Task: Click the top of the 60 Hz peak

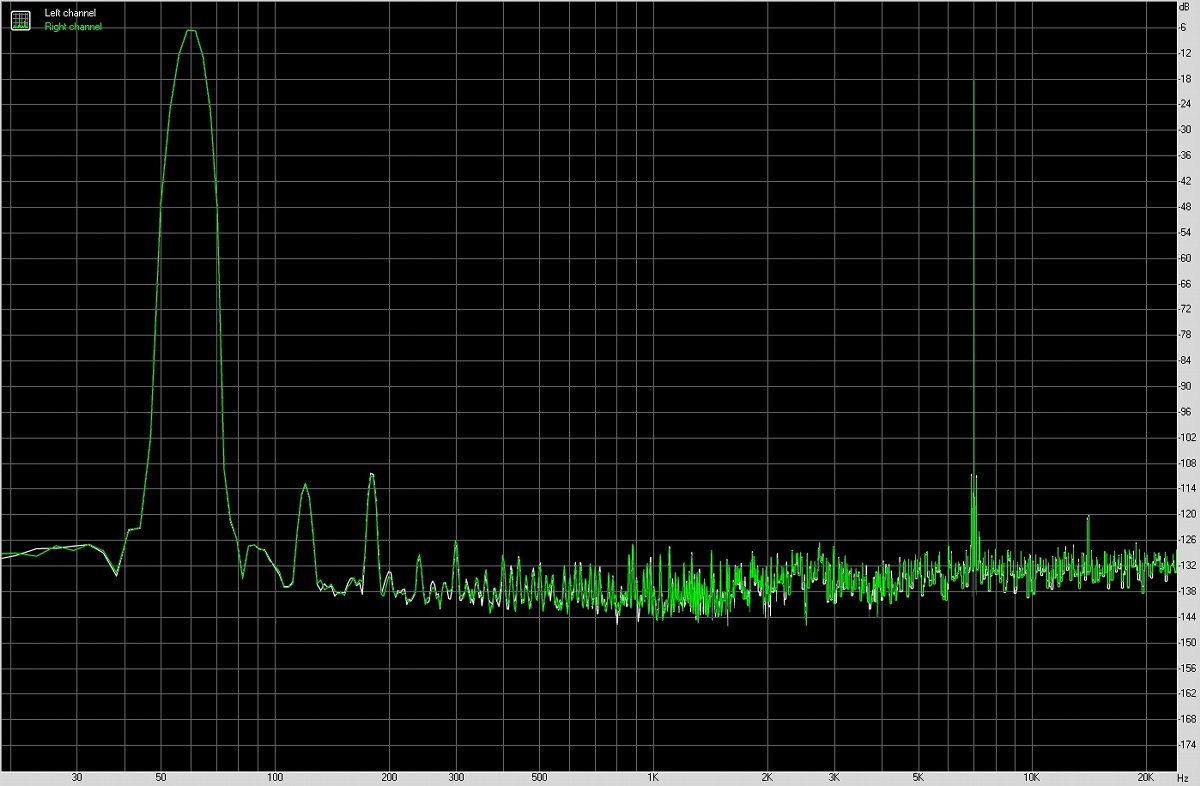Action: point(190,31)
